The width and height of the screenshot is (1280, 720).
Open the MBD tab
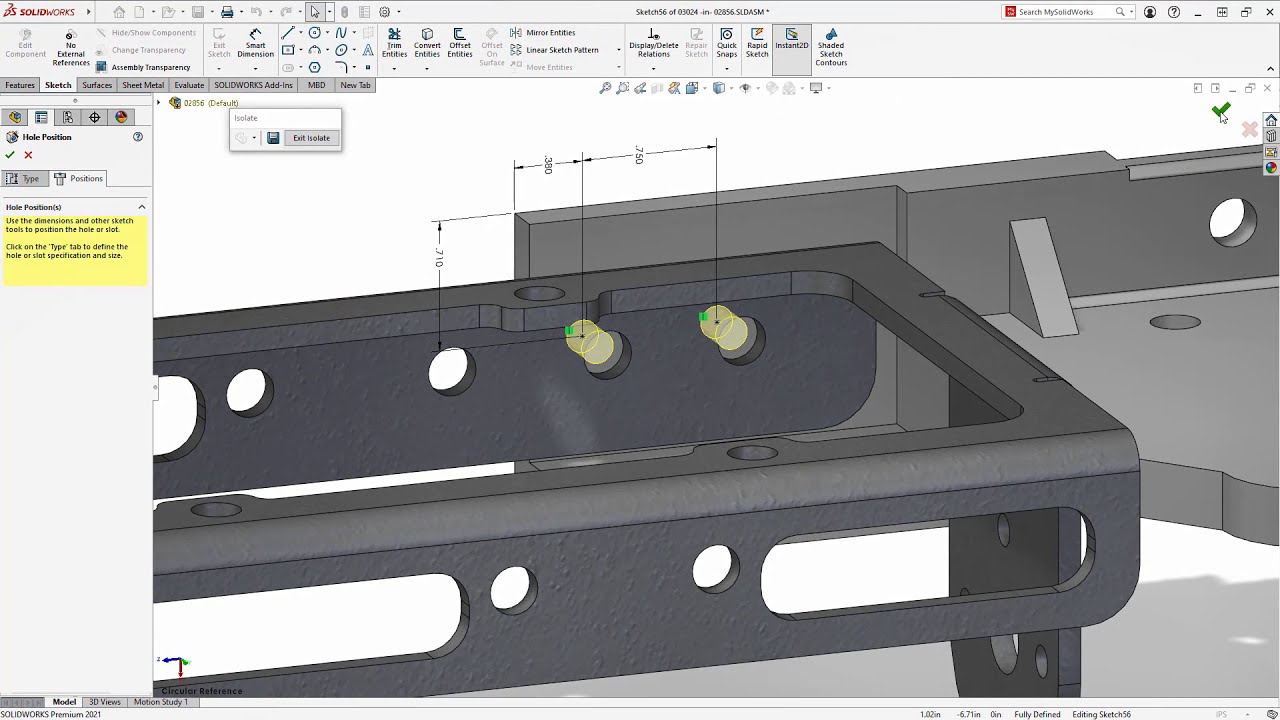[316, 85]
